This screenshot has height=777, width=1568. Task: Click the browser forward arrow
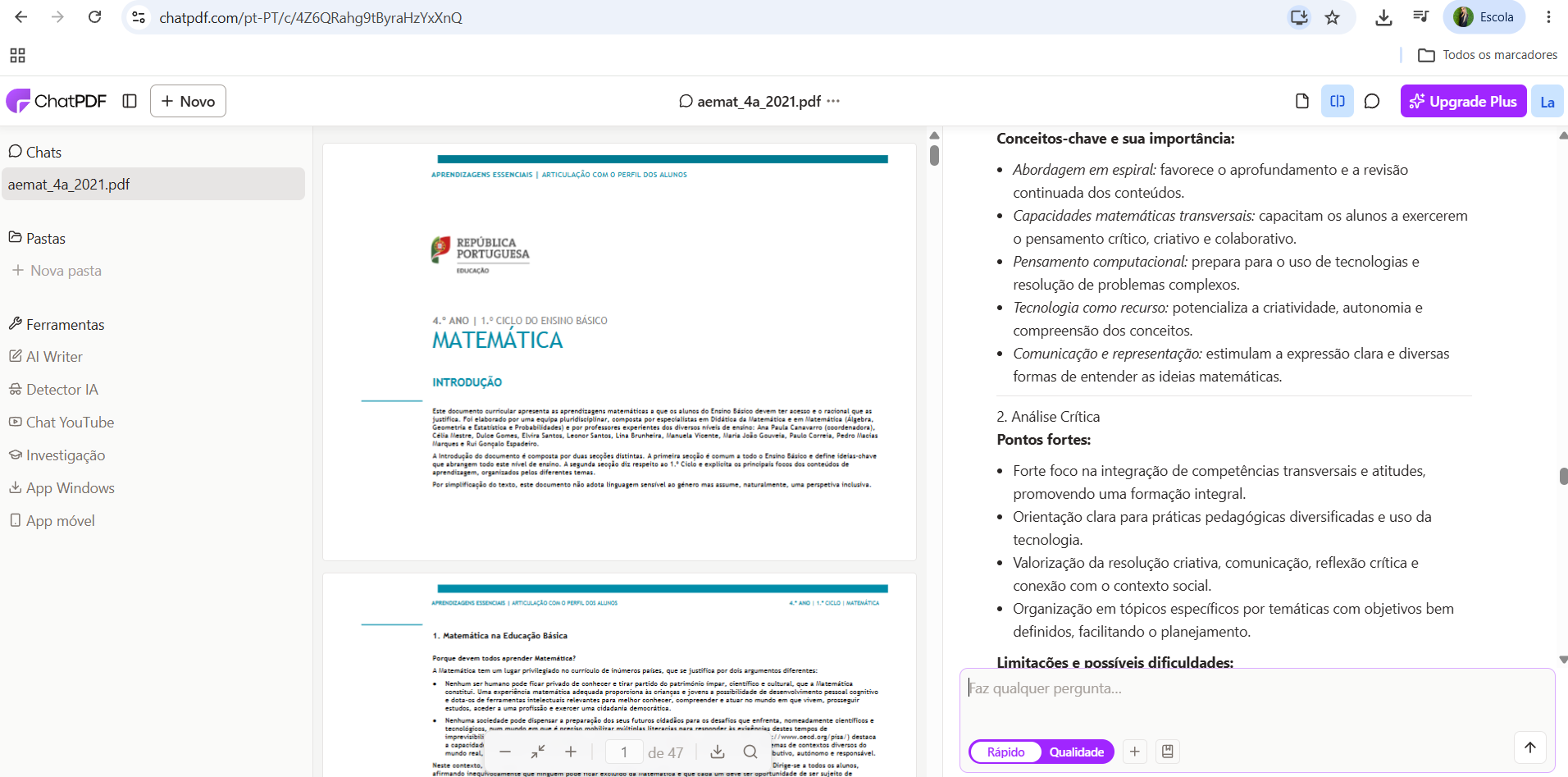(57, 17)
